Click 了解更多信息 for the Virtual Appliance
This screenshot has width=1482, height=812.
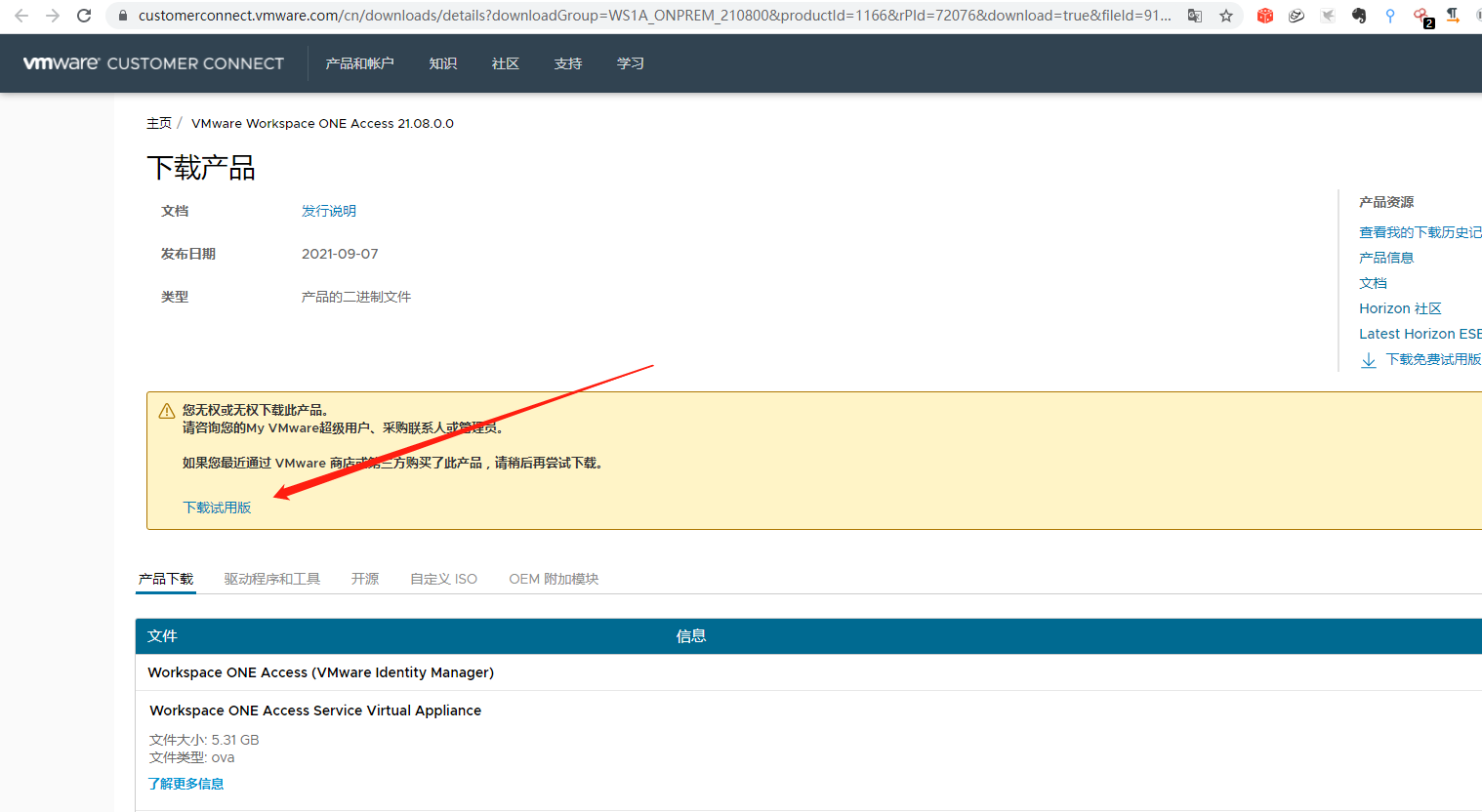coord(185,784)
